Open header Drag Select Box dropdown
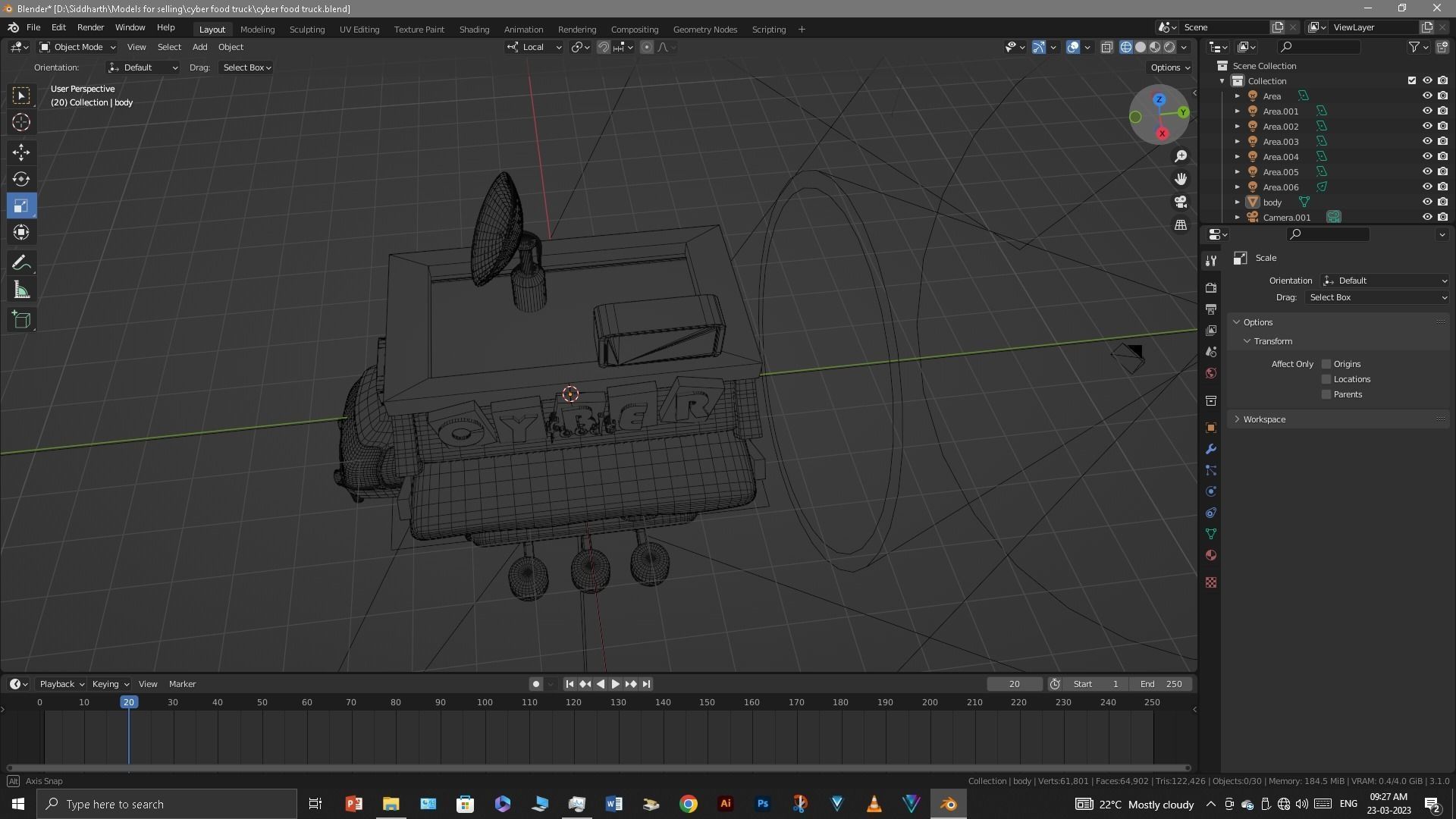1456x819 pixels. [246, 67]
